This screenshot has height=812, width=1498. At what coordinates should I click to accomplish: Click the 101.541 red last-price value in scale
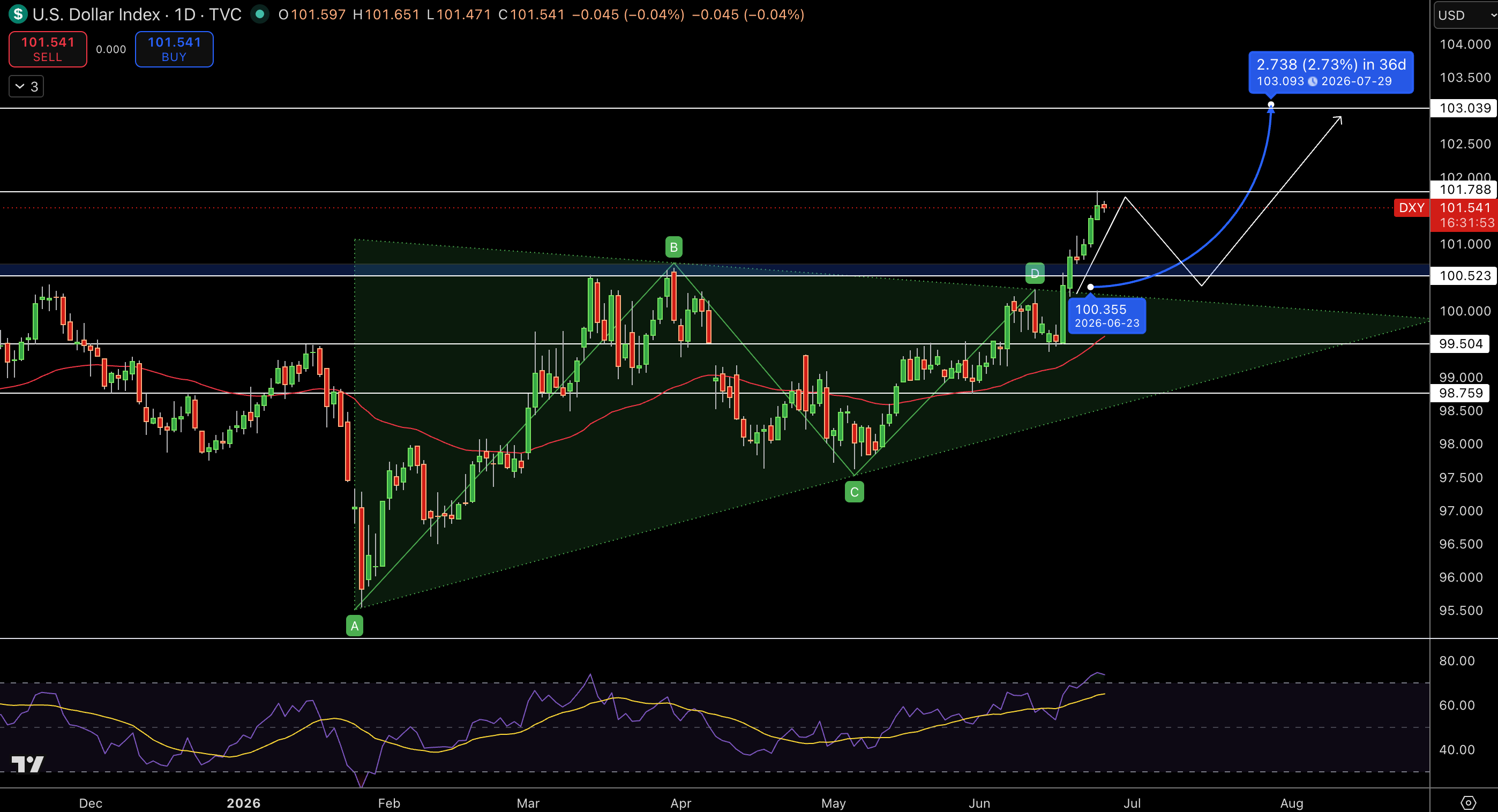click(1464, 207)
